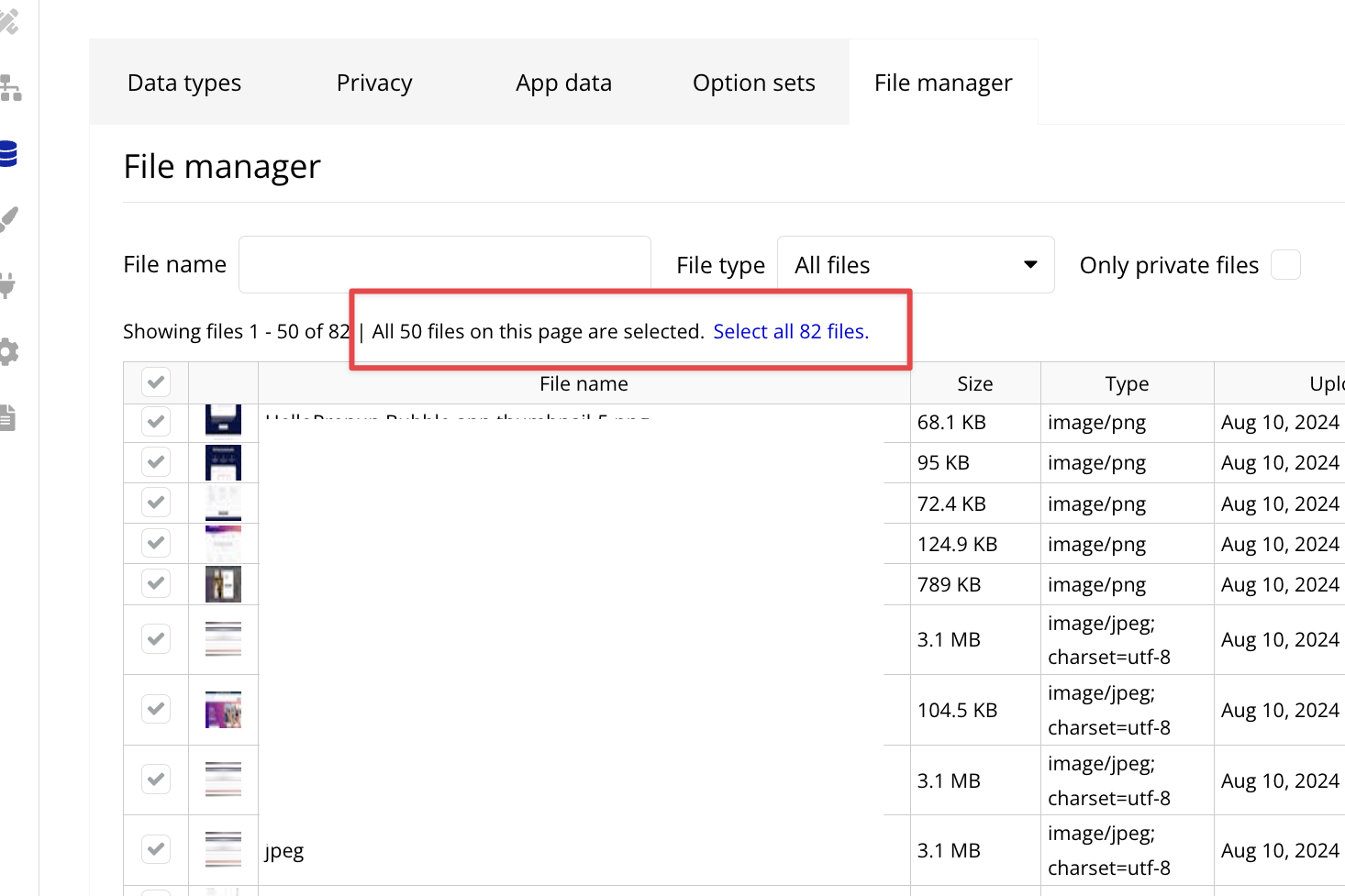The width and height of the screenshot is (1345, 896).
Task: Uncheck the 68.1 KB file's checkbox
Action: [156, 422]
